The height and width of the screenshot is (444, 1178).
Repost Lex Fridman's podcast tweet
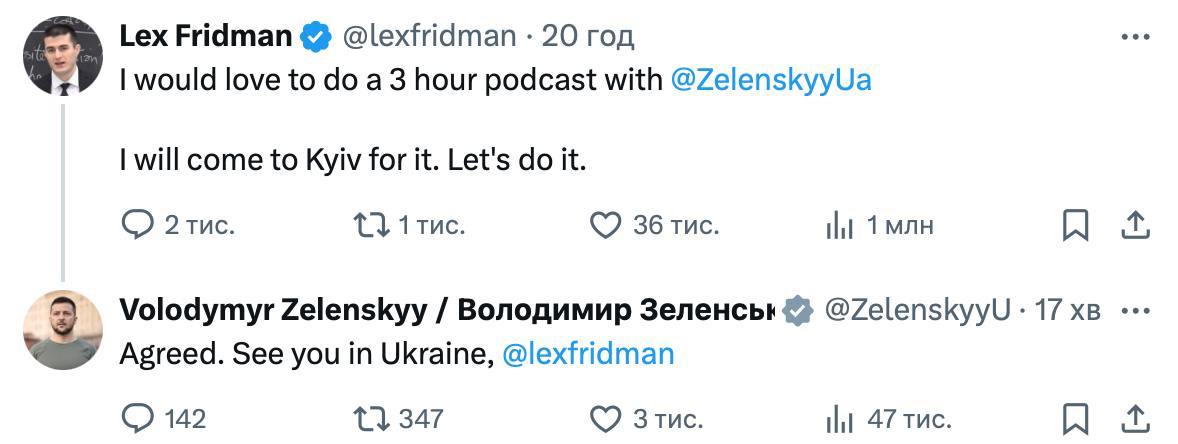click(371, 226)
